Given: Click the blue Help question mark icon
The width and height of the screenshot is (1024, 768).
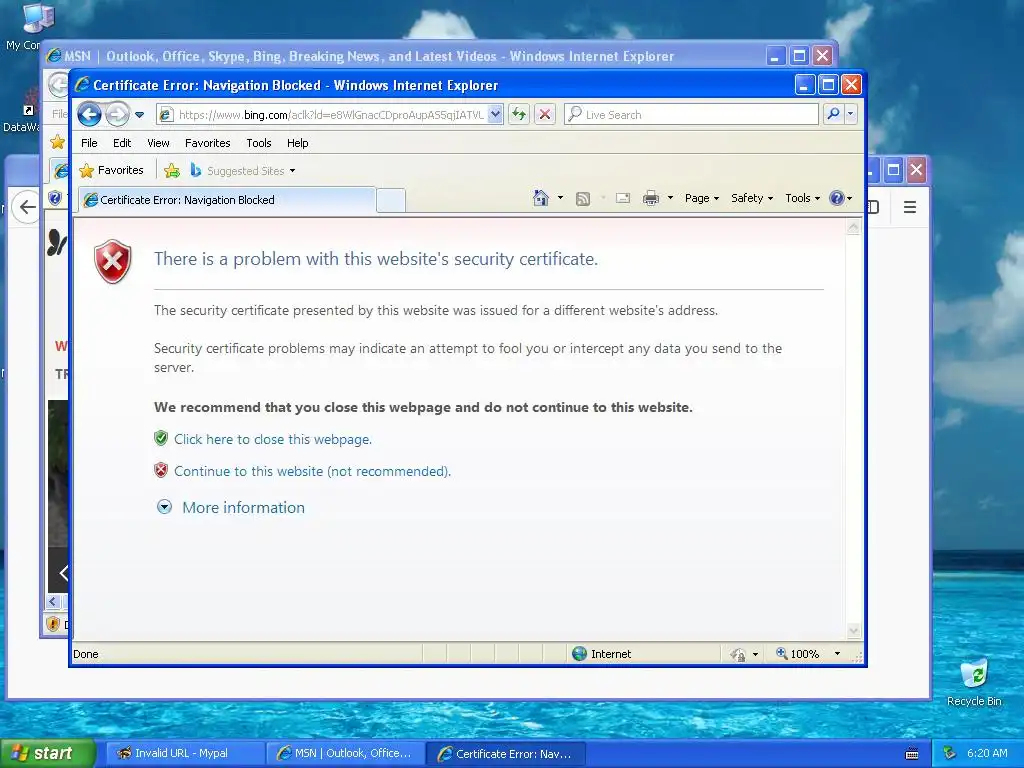Looking at the screenshot, I should 837,198.
